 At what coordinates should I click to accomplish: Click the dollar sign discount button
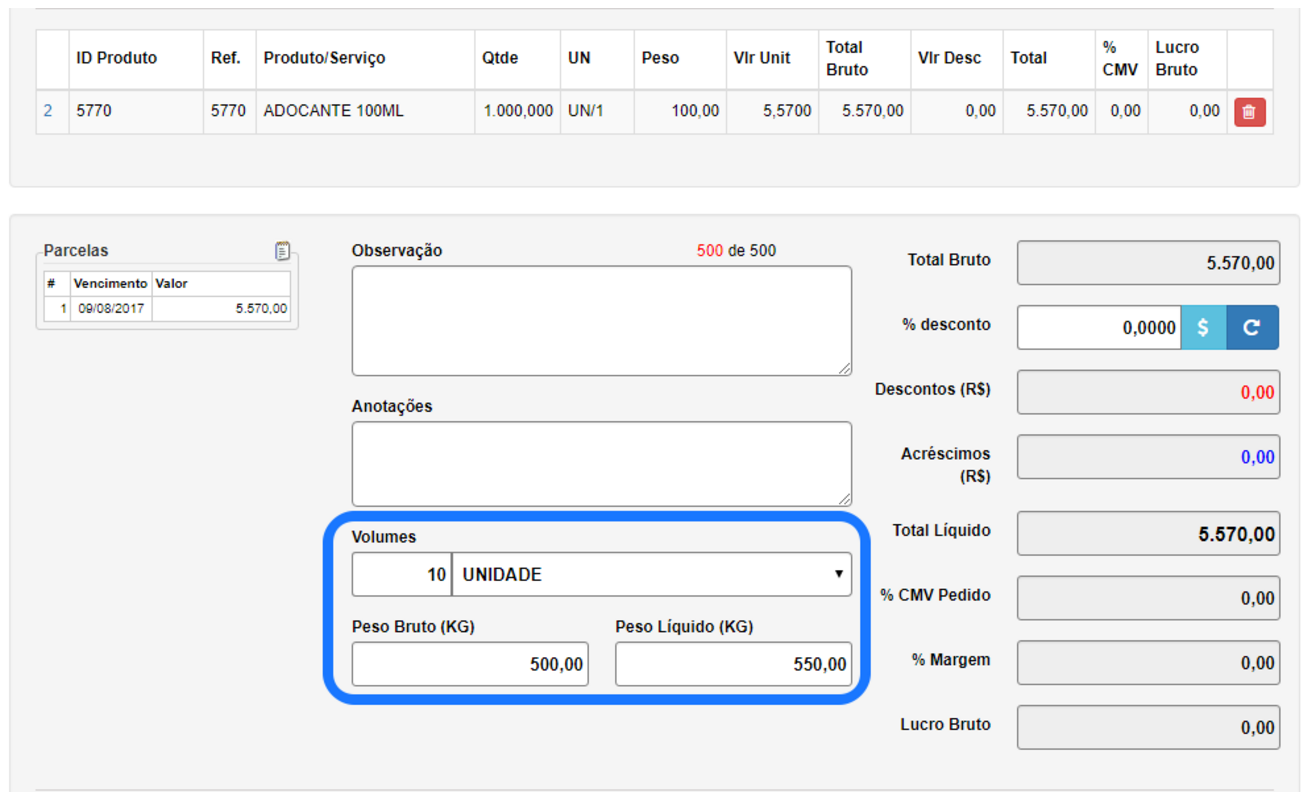coord(1203,328)
